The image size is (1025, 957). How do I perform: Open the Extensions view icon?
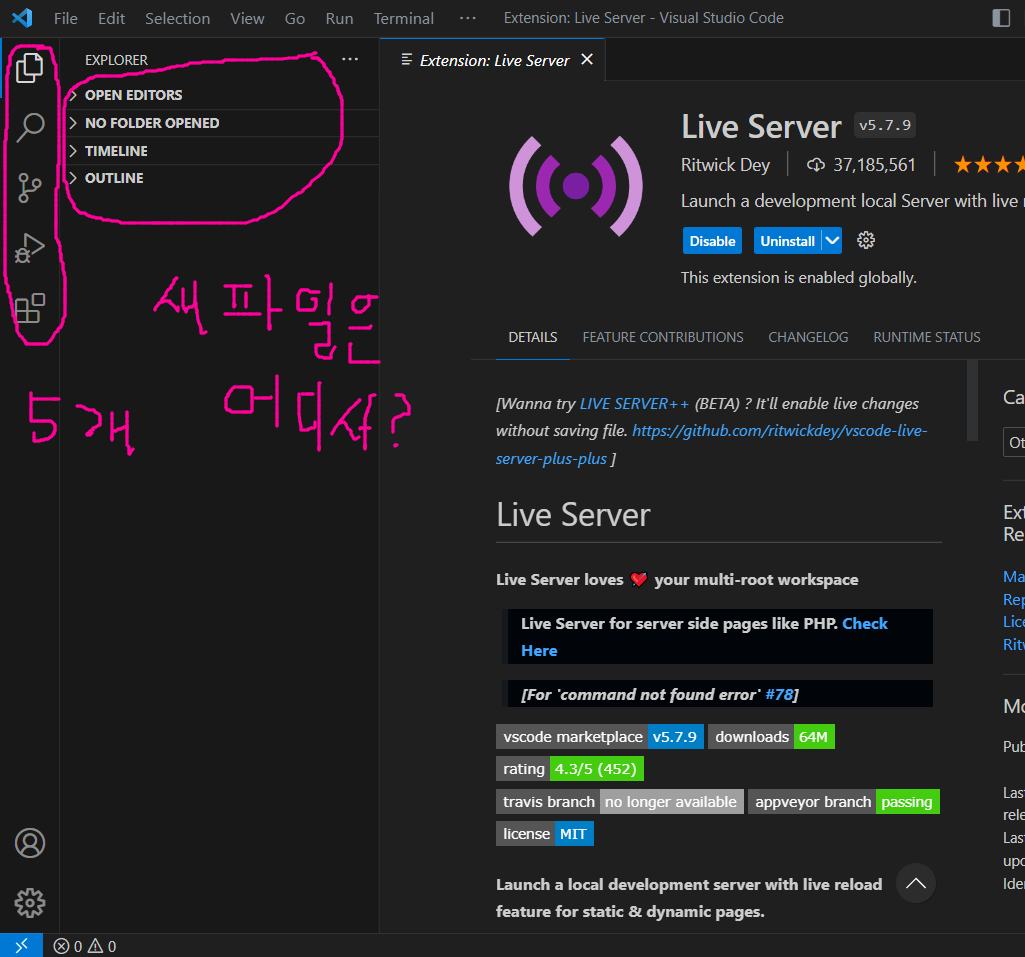pyautogui.click(x=29, y=308)
